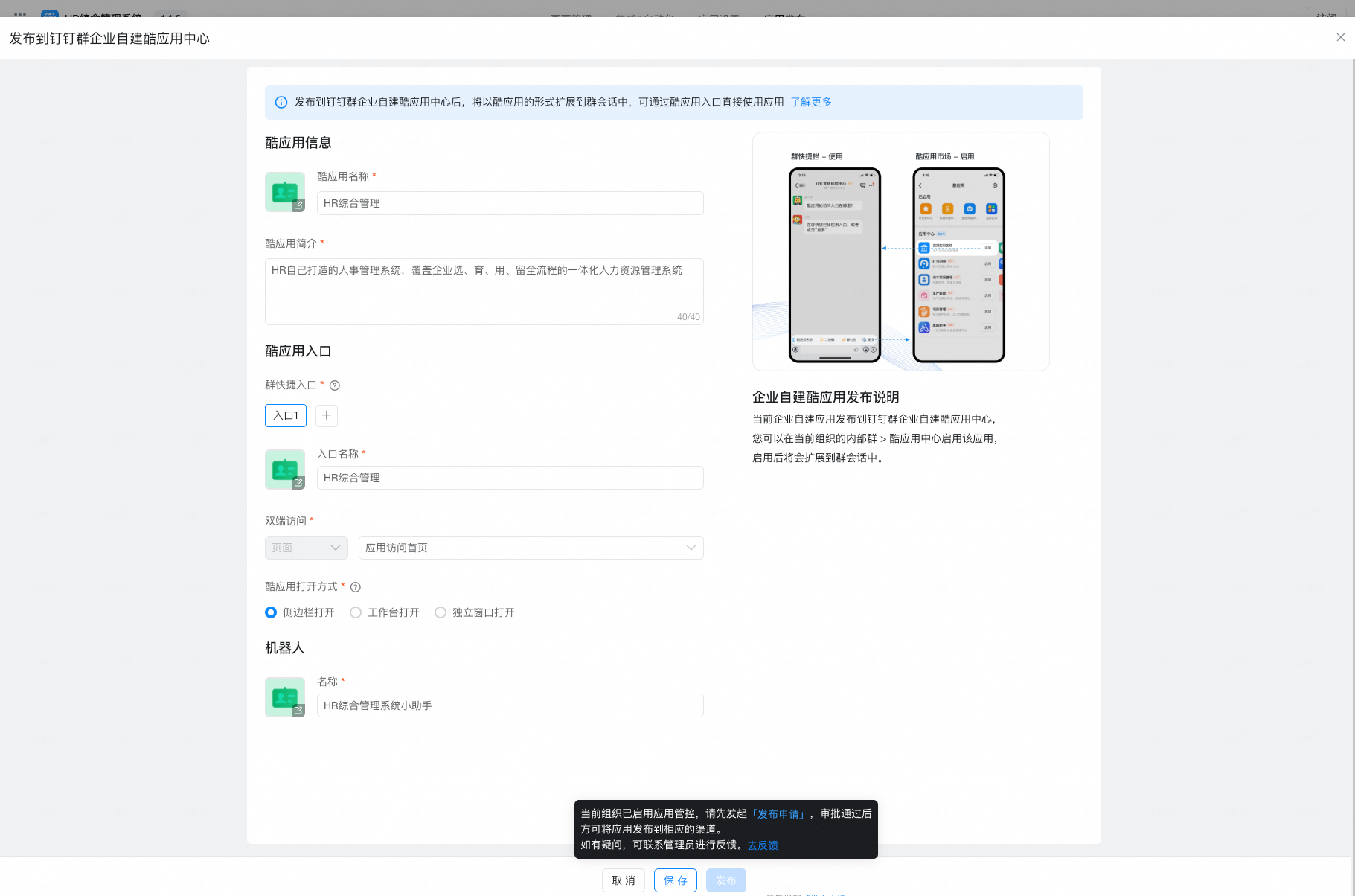Click help icon beside 群快捷入口
1355x896 pixels.
coord(335,385)
